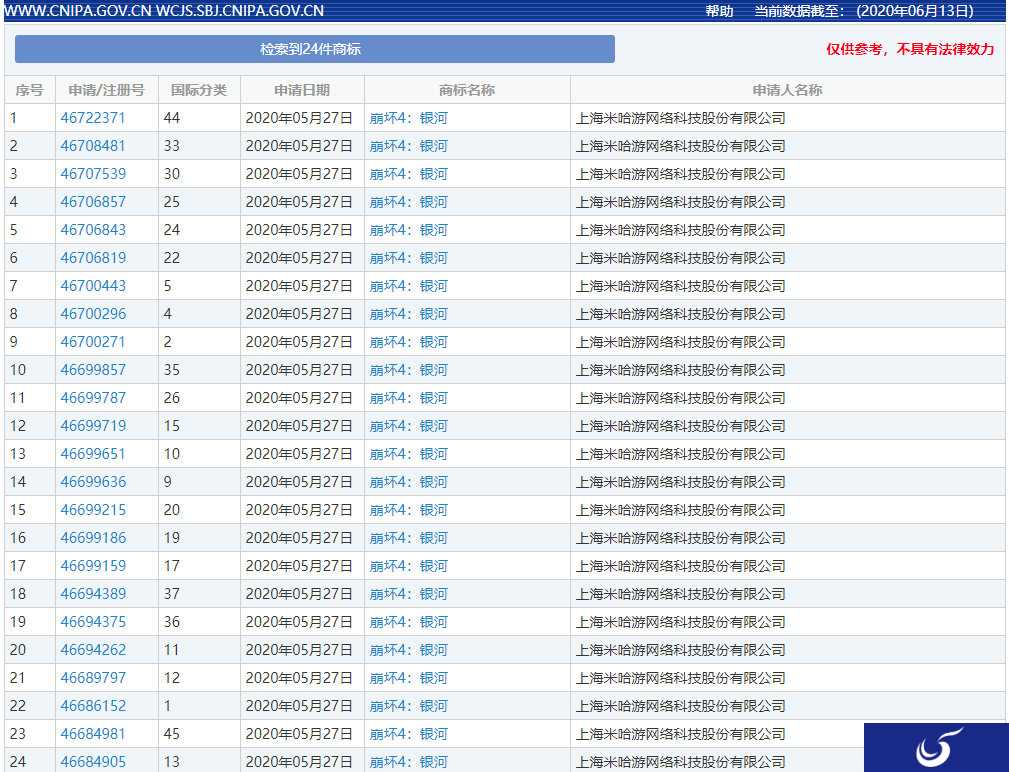Click the 商标名称 column header
Screen dimensions: 1009x772
[x=467, y=90]
